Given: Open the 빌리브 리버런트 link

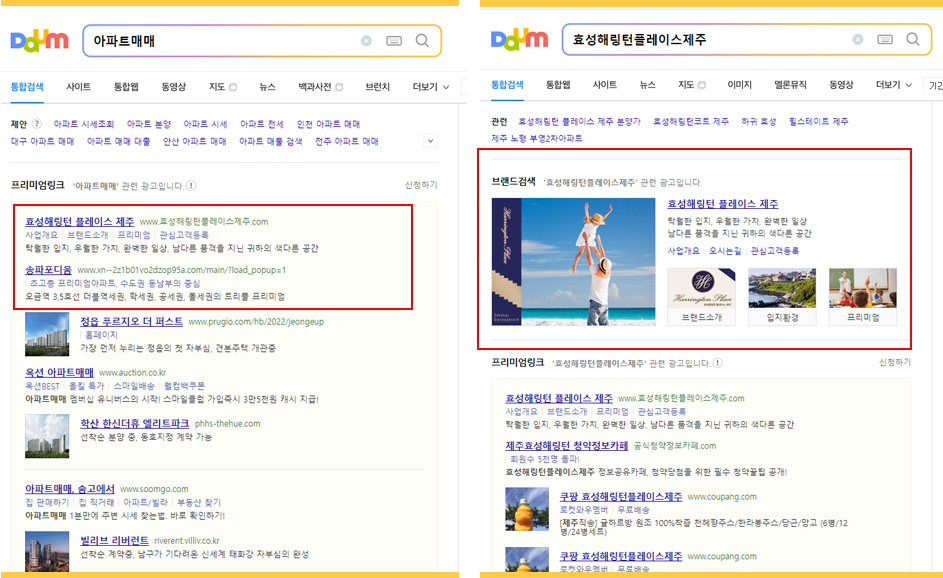Looking at the screenshot, I should (x=114, y=541).
